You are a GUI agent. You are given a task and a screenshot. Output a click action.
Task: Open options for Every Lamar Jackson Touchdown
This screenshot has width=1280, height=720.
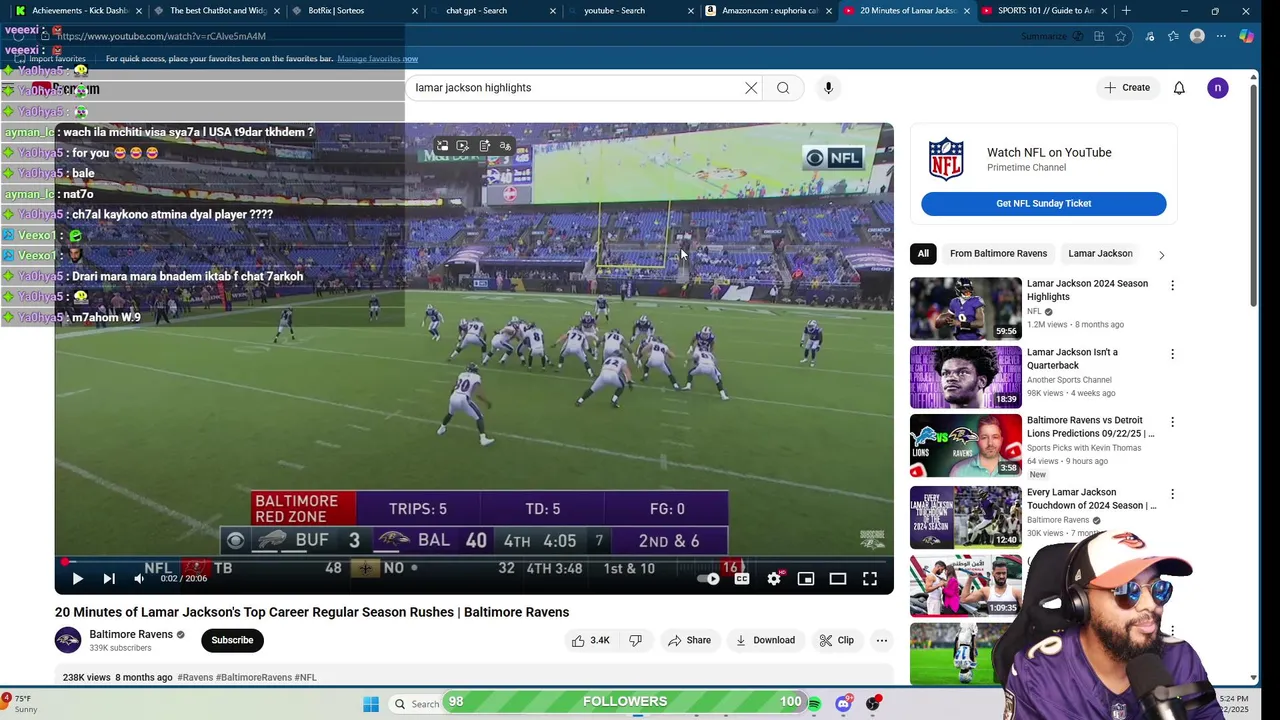coord(1172,494)
